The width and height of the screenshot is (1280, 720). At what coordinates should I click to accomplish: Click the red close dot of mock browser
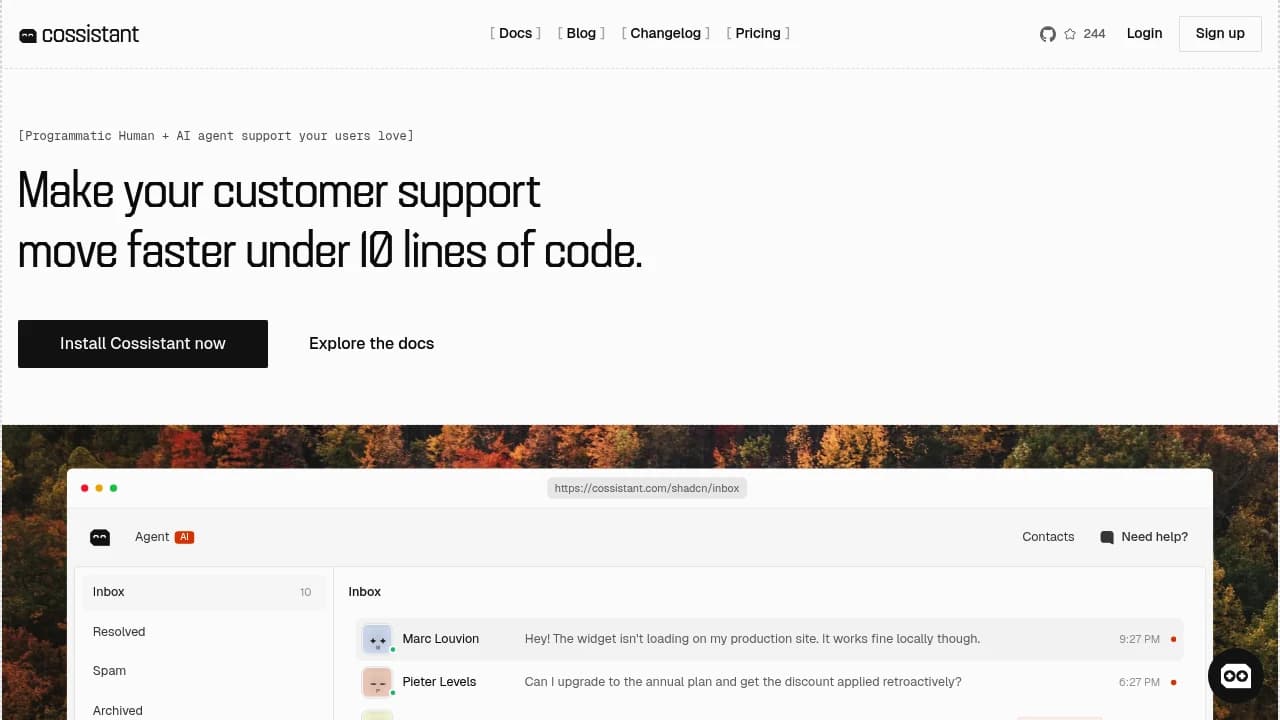pyautogui.click(x=84, y=488)
